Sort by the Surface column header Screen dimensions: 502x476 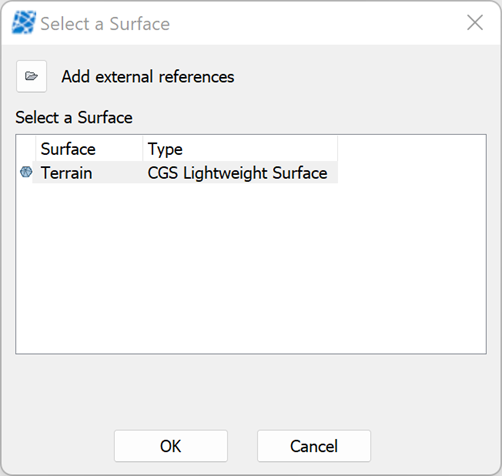(89, 149)
